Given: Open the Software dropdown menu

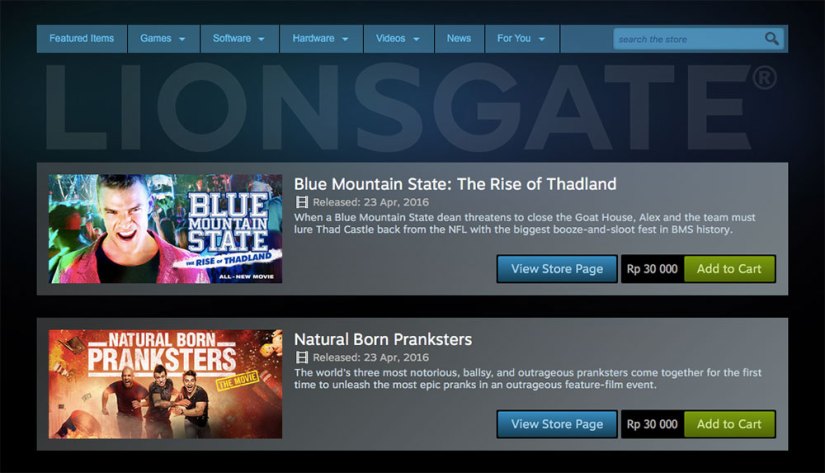Looking at the screenshot, I should 239,38.
